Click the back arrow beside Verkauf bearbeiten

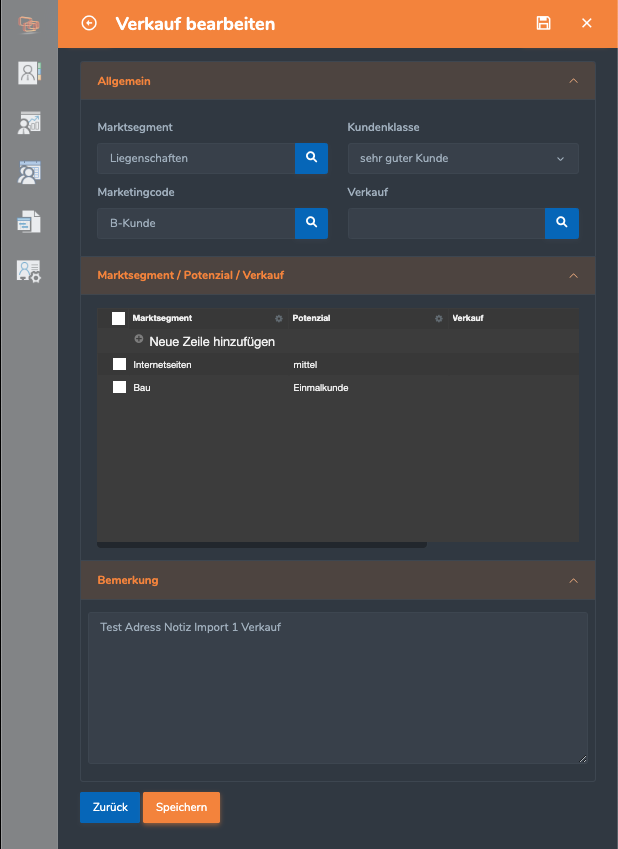pyautogui.click(x=89, y=23)
